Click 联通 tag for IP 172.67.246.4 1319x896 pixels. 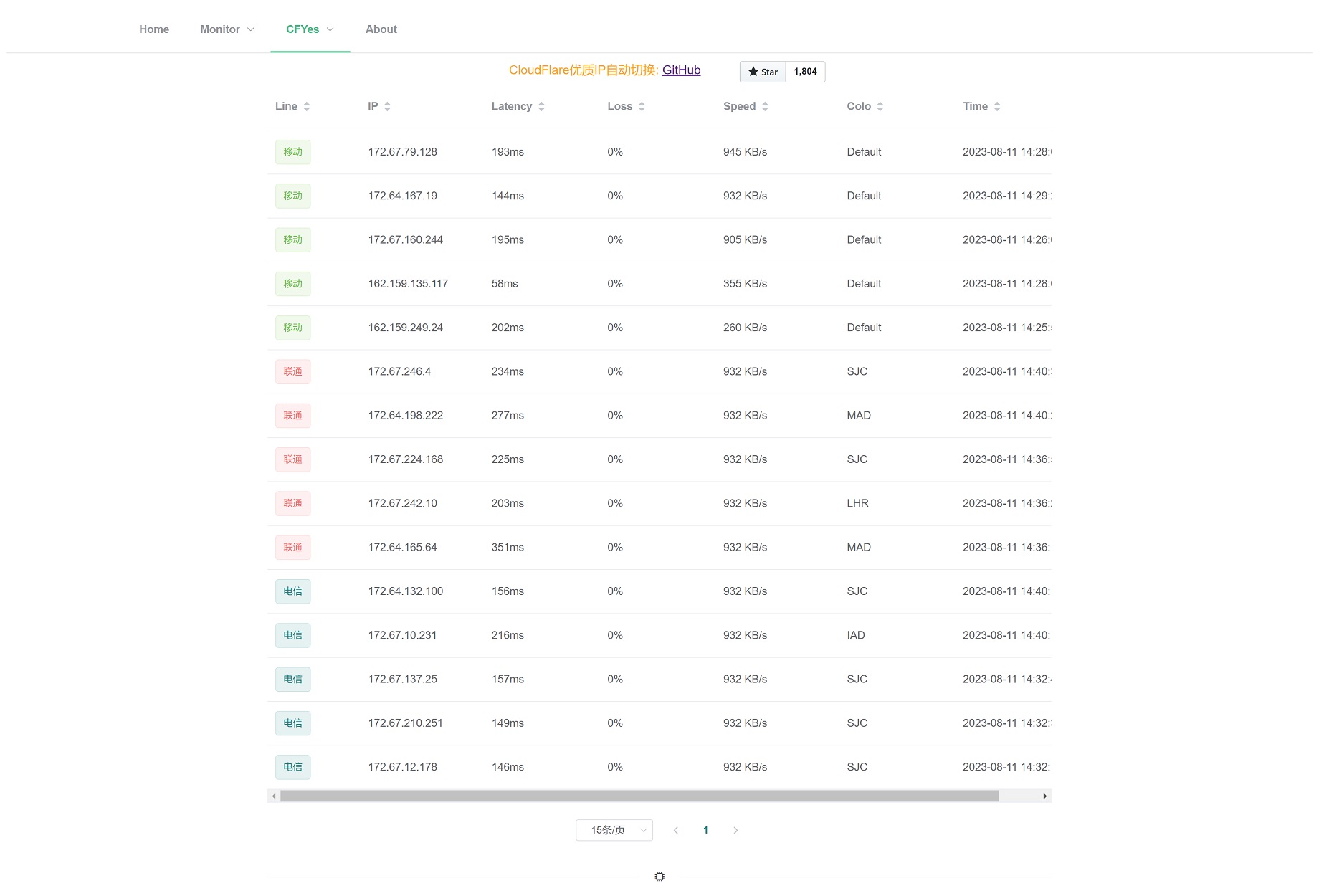(x=293, y=371)
